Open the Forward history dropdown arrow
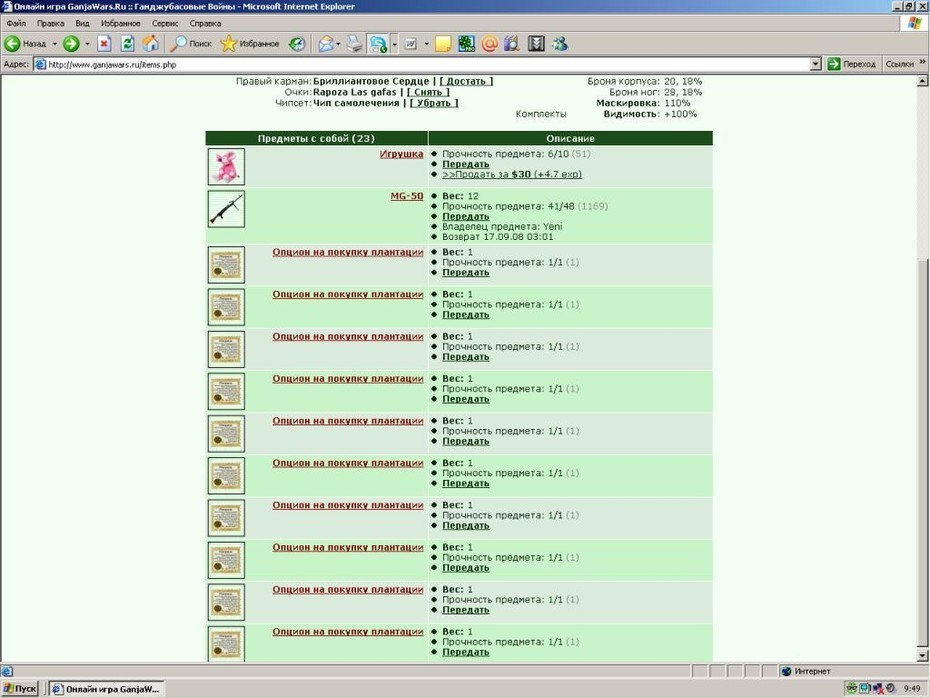The image size is (930, 698). tap(87, 44)
